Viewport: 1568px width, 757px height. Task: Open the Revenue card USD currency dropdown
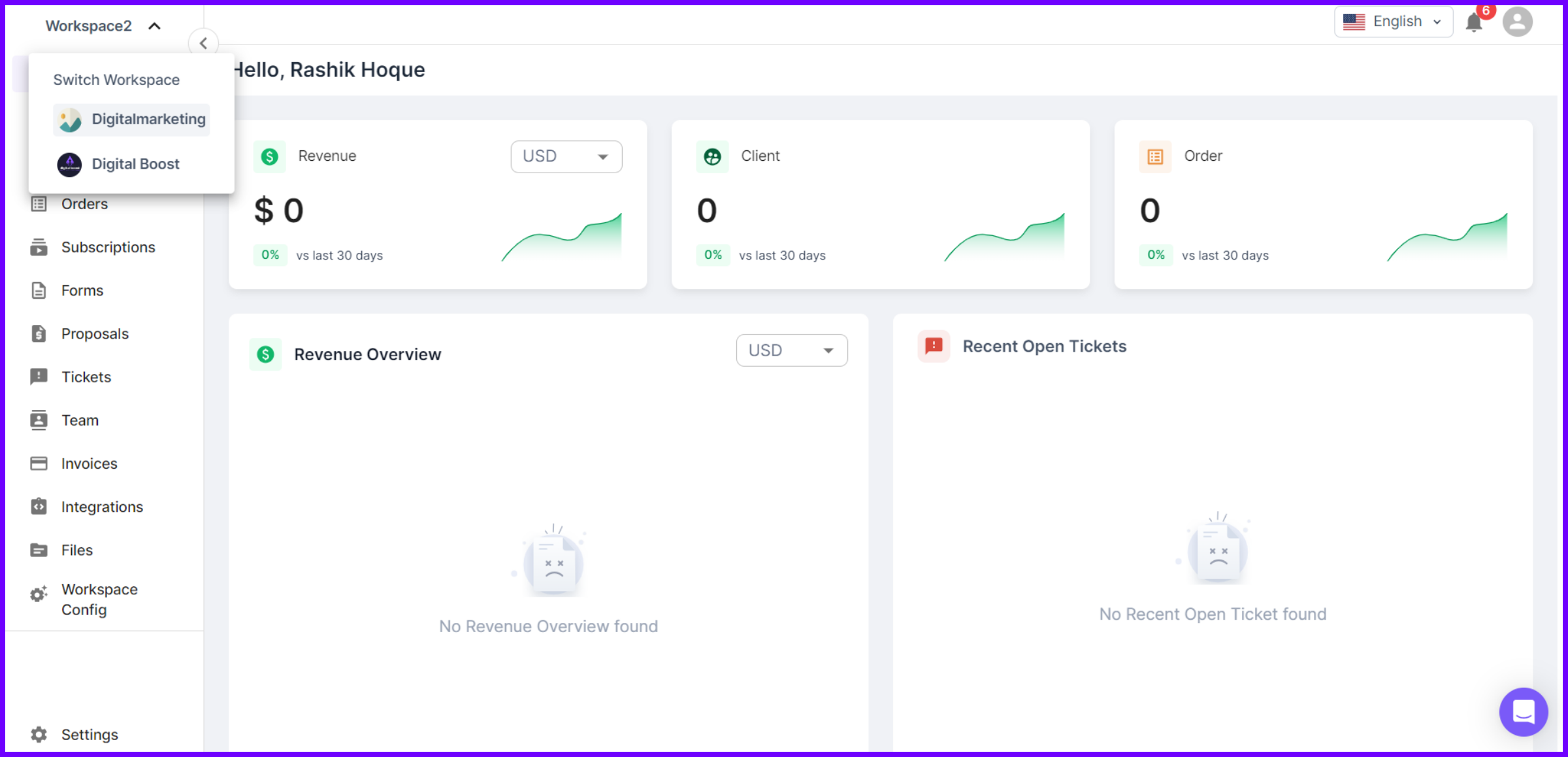pos(566,156)
